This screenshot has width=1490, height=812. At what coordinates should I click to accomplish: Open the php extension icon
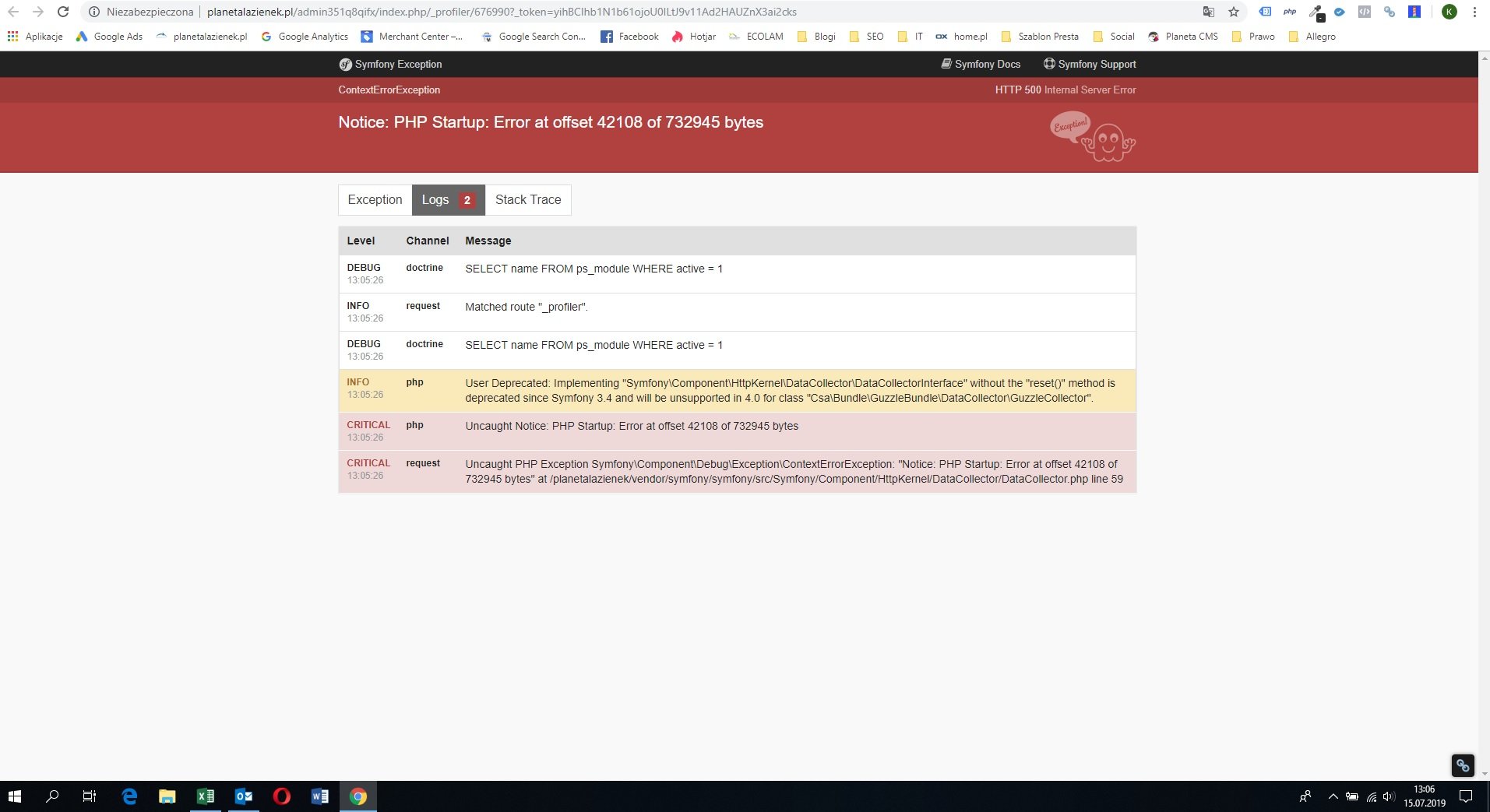point(1290,12)
